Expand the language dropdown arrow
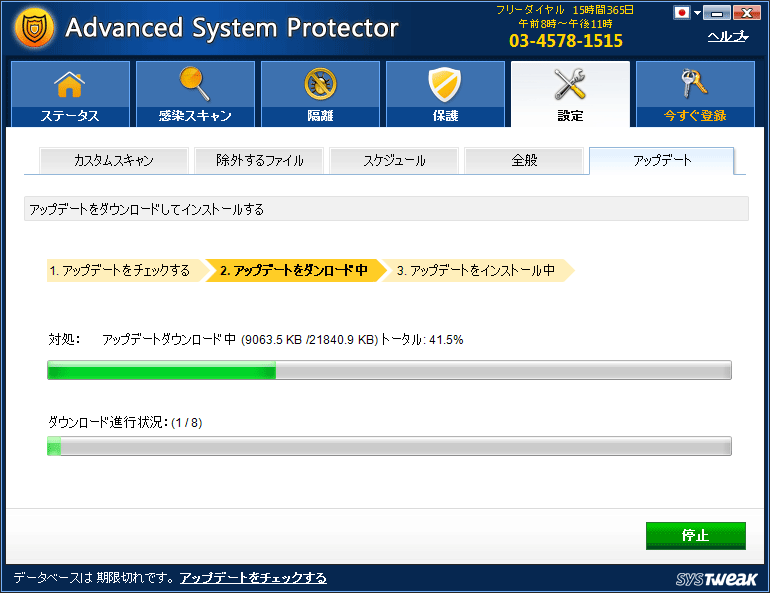Screen dimensions: 770x593 [x=697, y=13]
